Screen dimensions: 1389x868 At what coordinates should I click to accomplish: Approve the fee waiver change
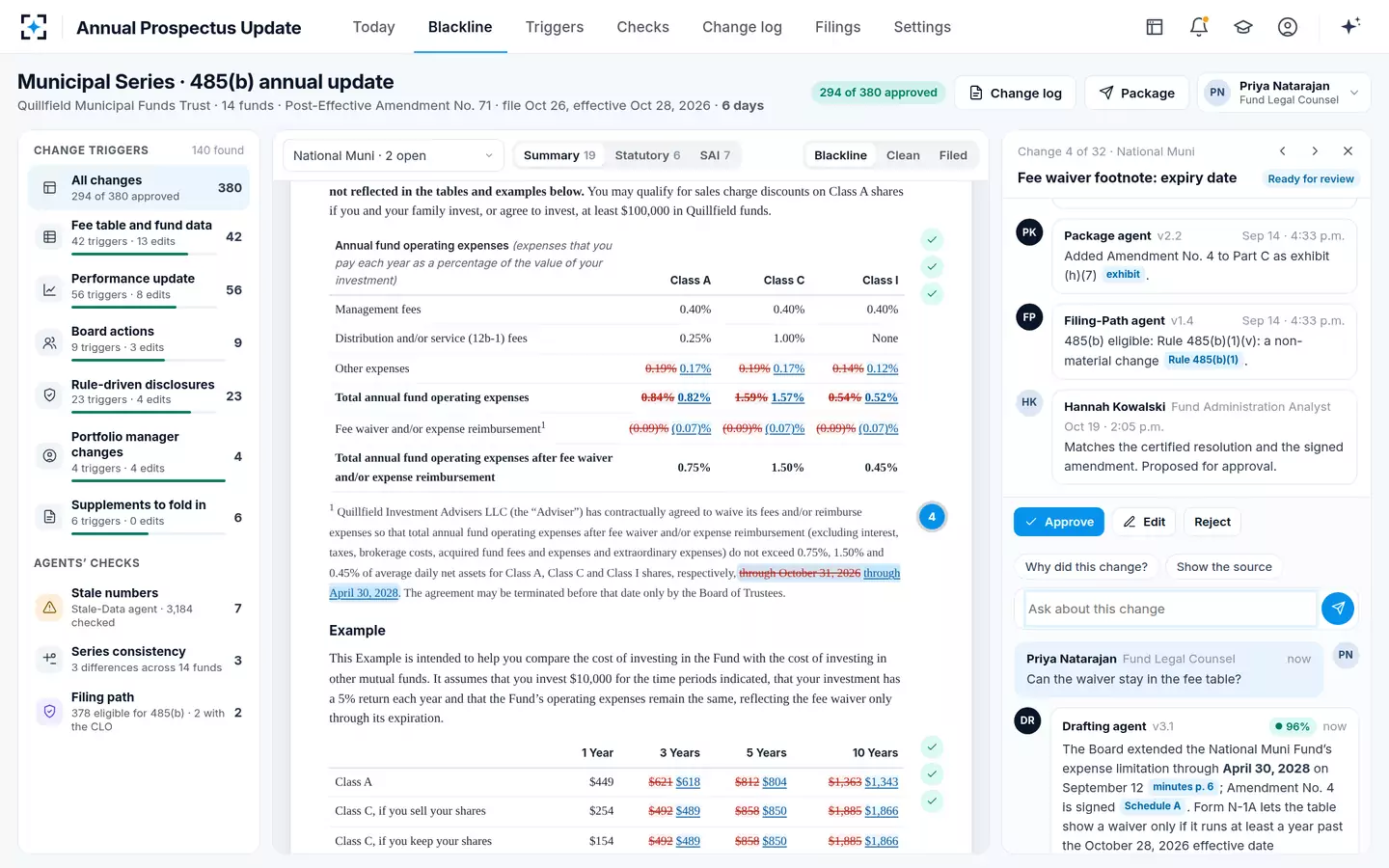tap(1059, 522)
